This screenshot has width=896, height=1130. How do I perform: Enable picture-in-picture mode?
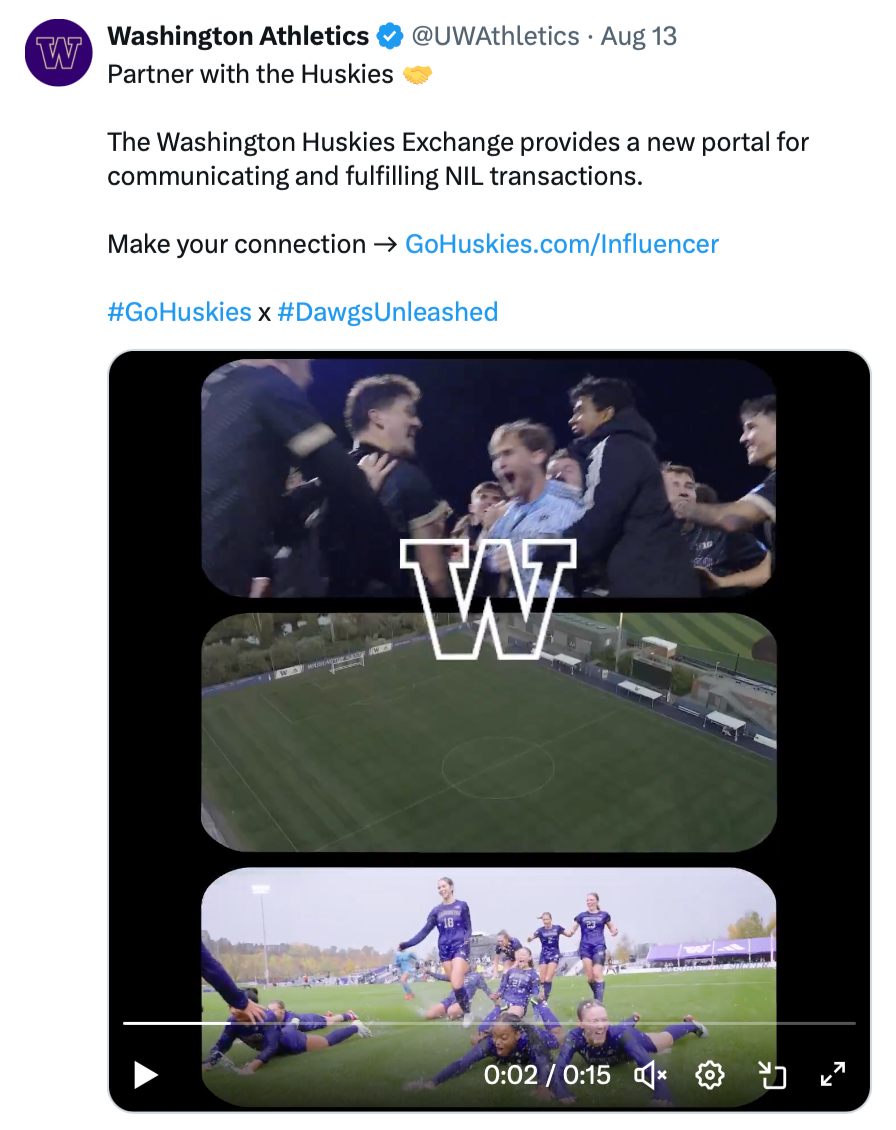(x=772, y=1075)
